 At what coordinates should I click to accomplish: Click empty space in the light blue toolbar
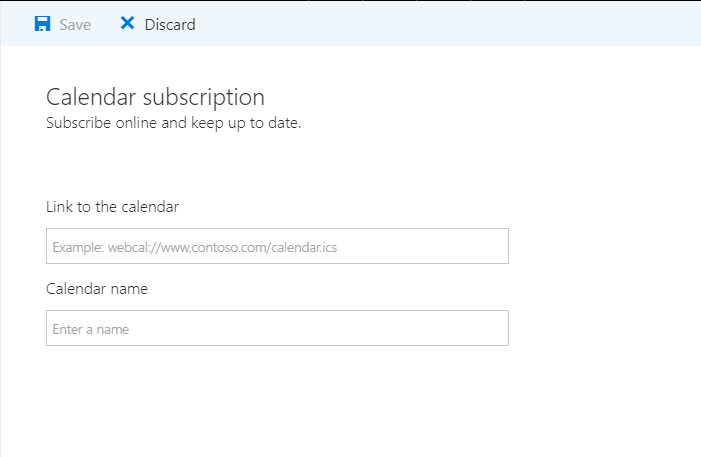click(447, 23)
